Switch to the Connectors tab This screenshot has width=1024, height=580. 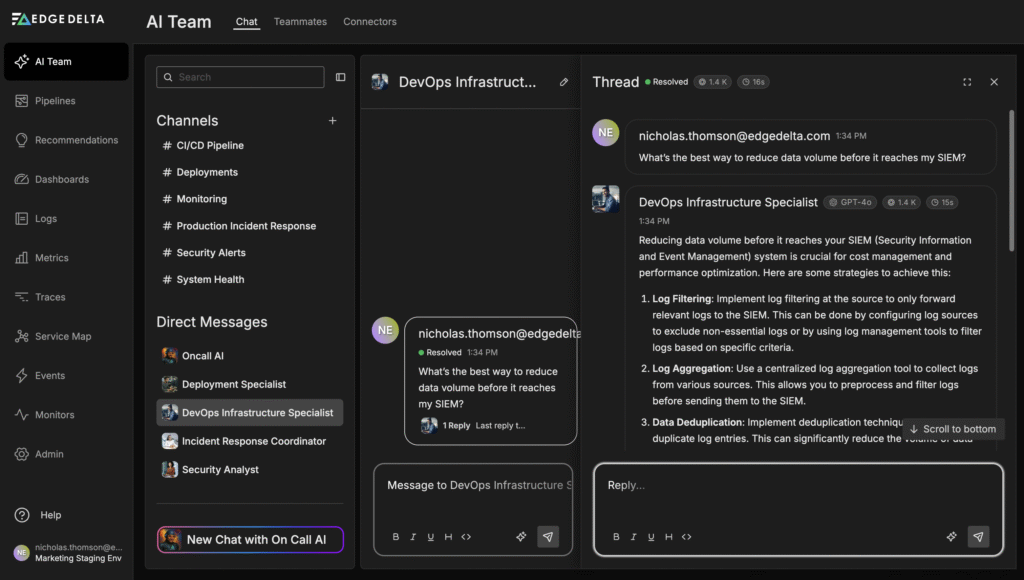point(370,22)
